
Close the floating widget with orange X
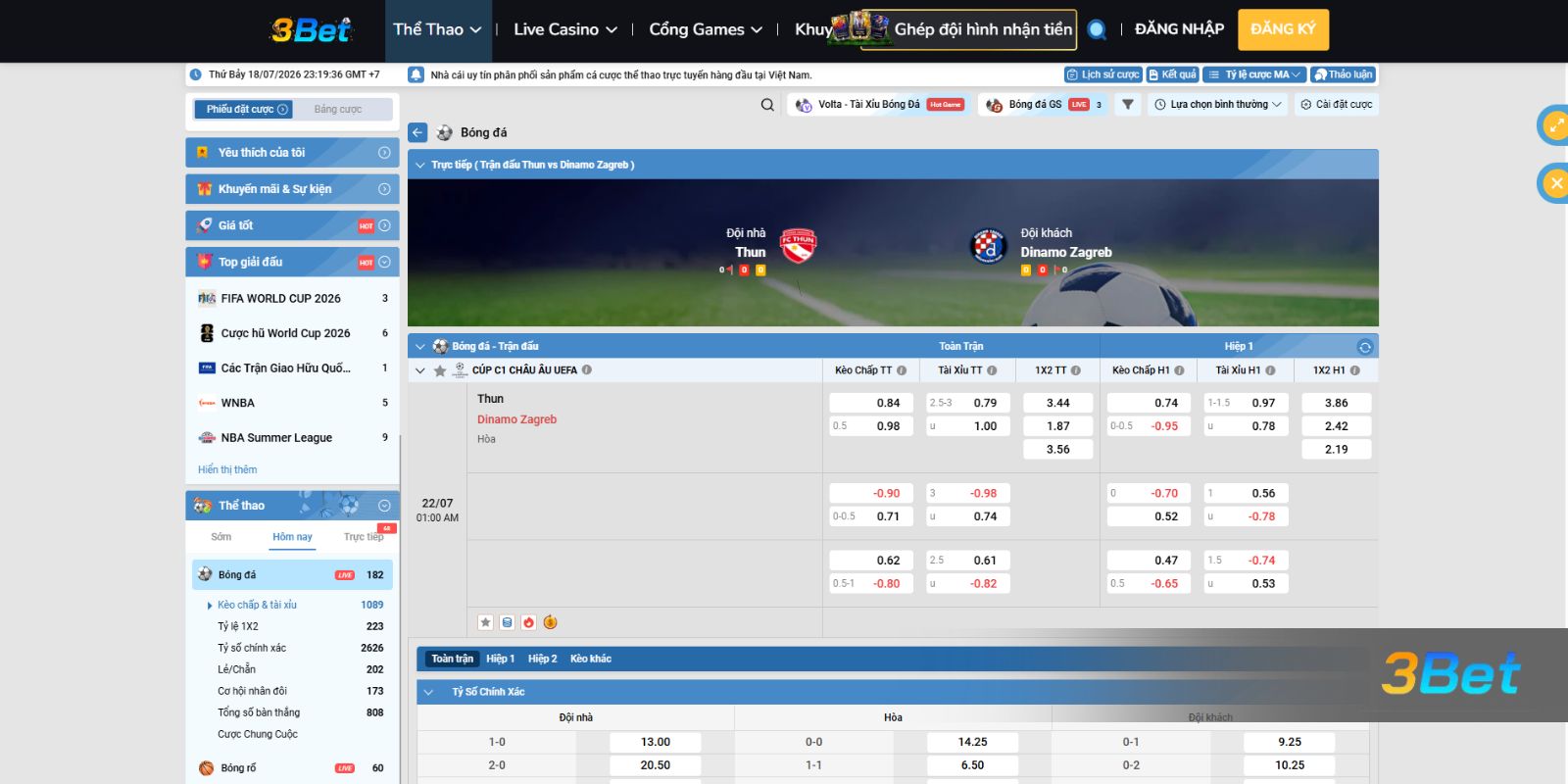(1555, 183)
